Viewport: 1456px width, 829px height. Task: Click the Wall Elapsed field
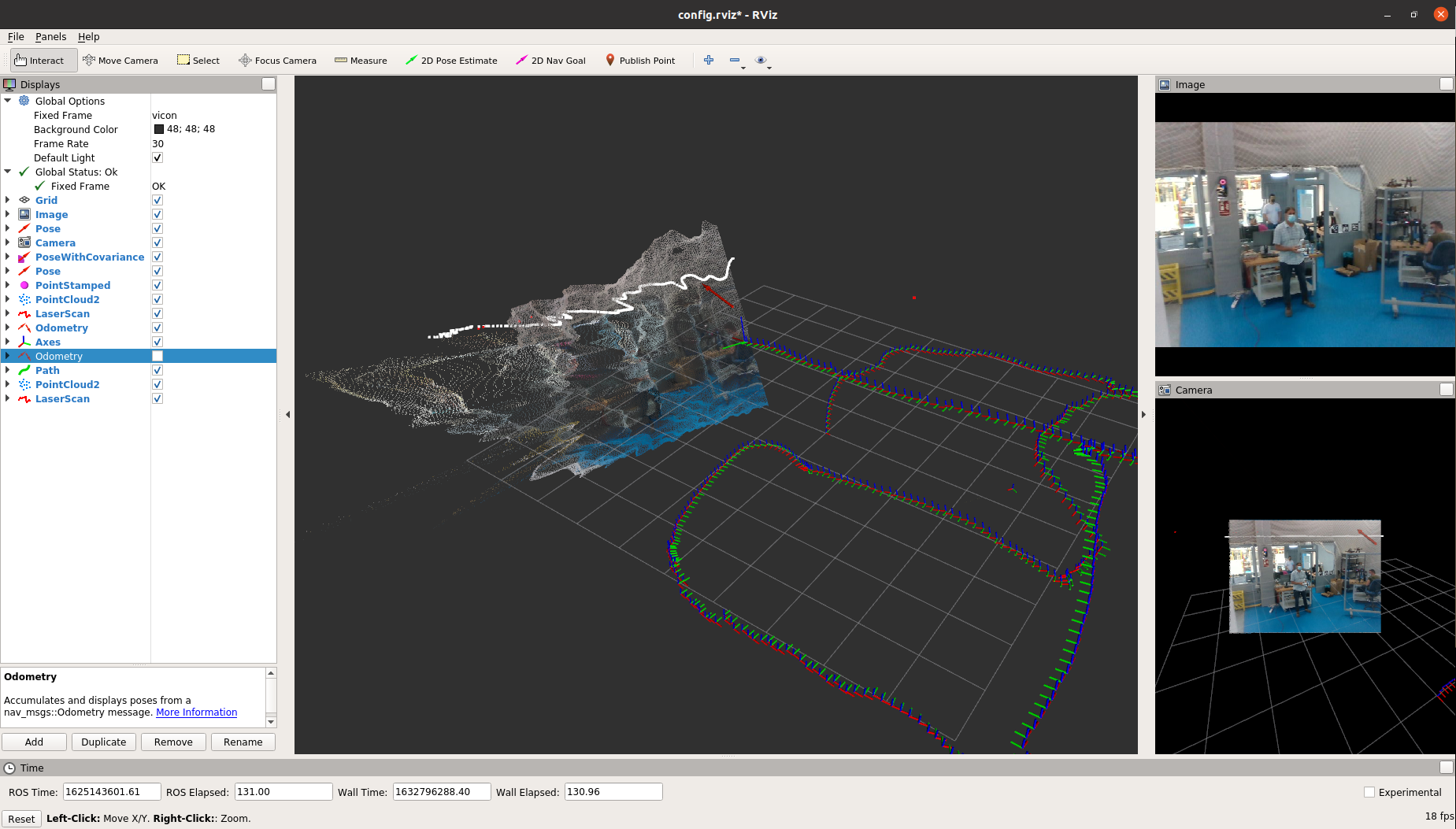click(613, 792)
